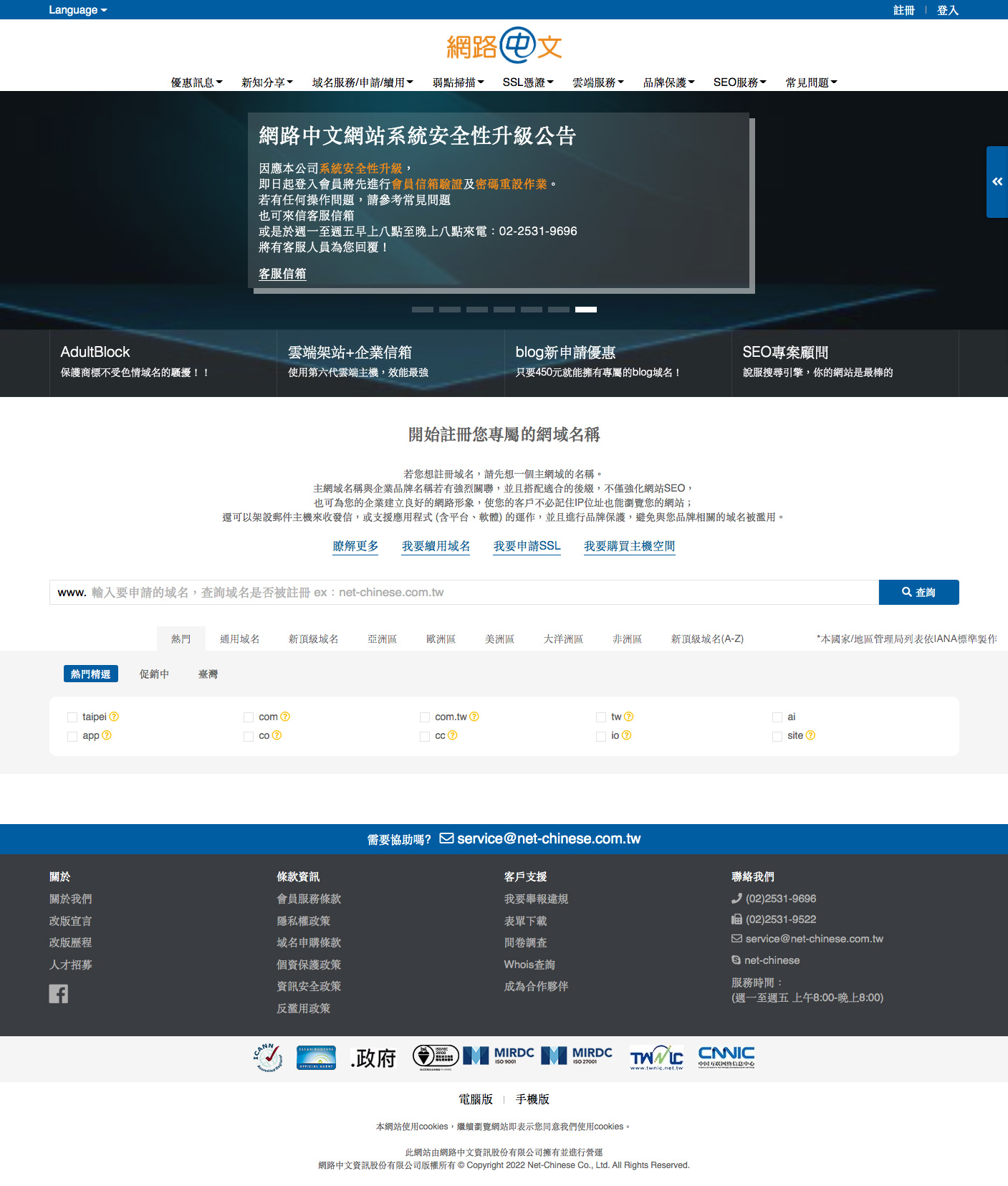Image resolution: width=1008 pixels, height=1186 pixels.
Task: Click the 查詢 search button
Action: click(x=918, y=592)
